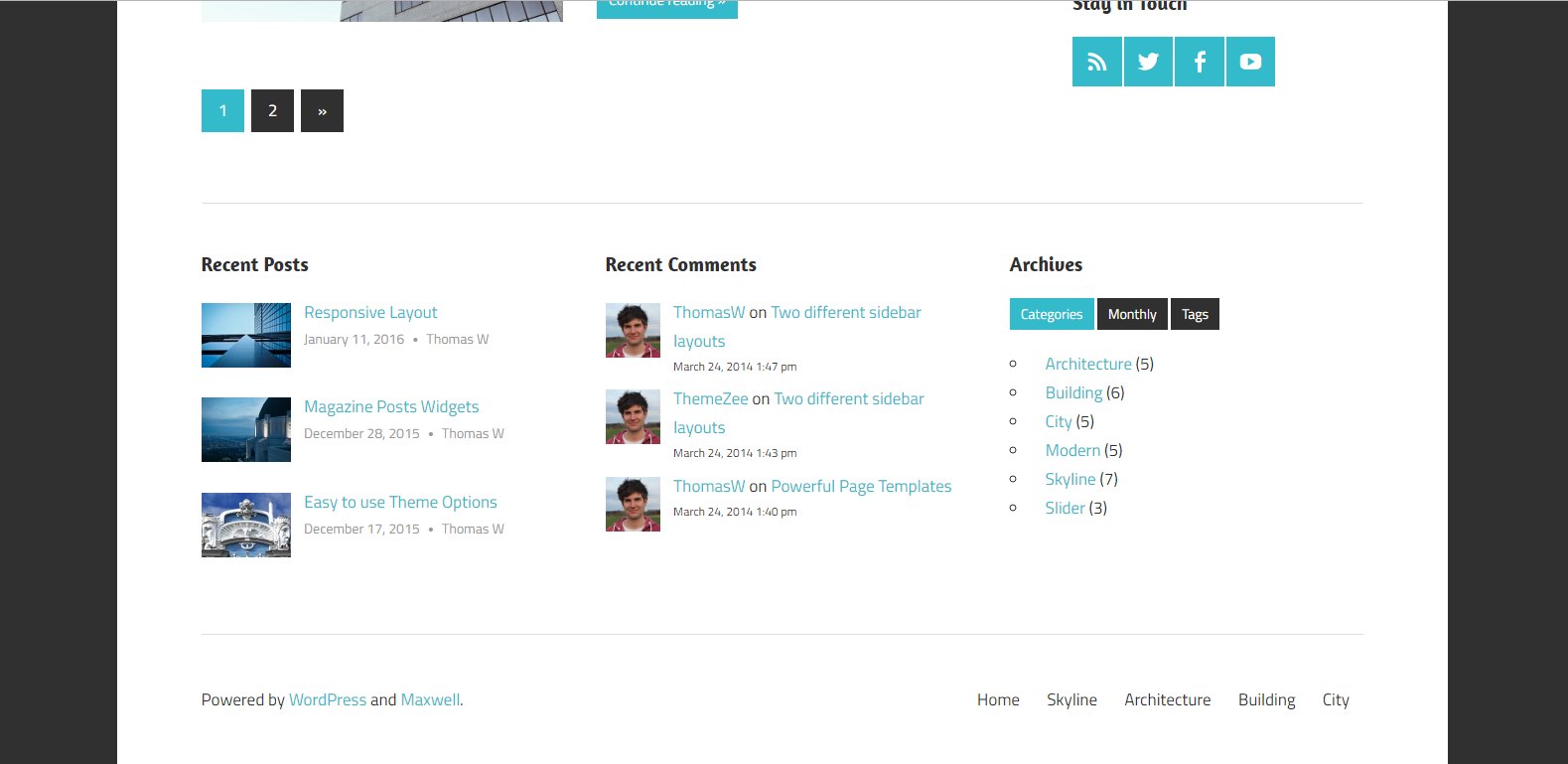
Task: Open the Facebook social icon
Action: point(1200,62)
